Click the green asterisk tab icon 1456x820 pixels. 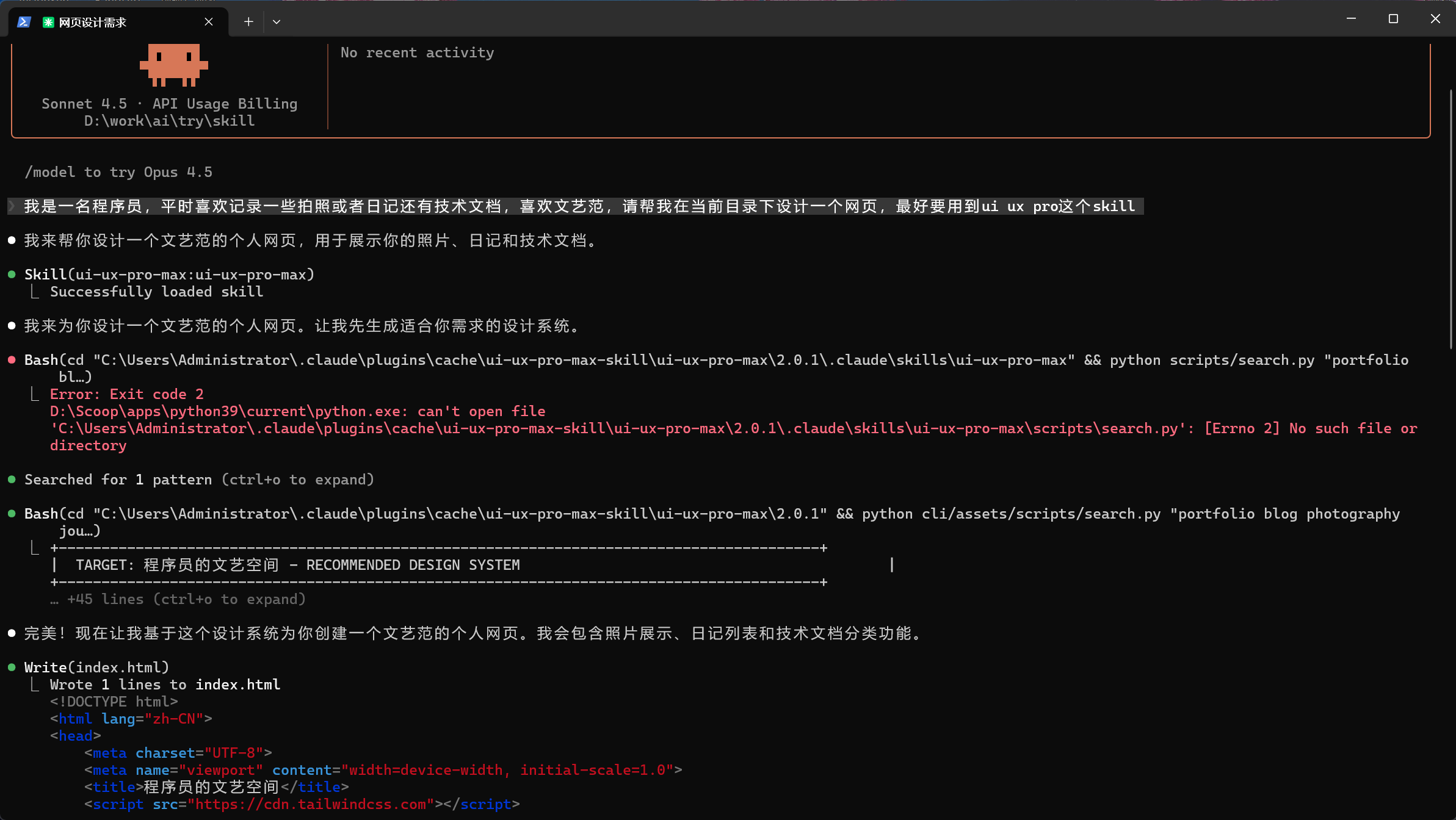[48, 22]
